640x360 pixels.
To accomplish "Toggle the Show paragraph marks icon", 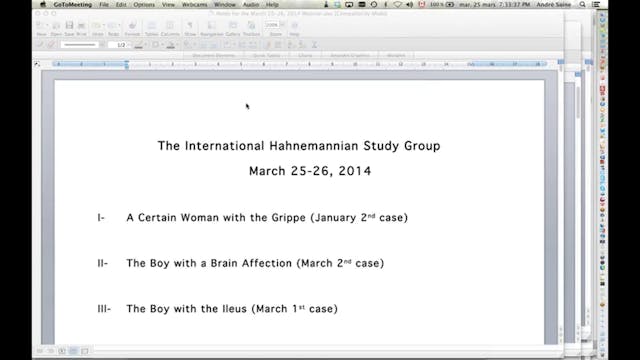I will tap(190, 26).
